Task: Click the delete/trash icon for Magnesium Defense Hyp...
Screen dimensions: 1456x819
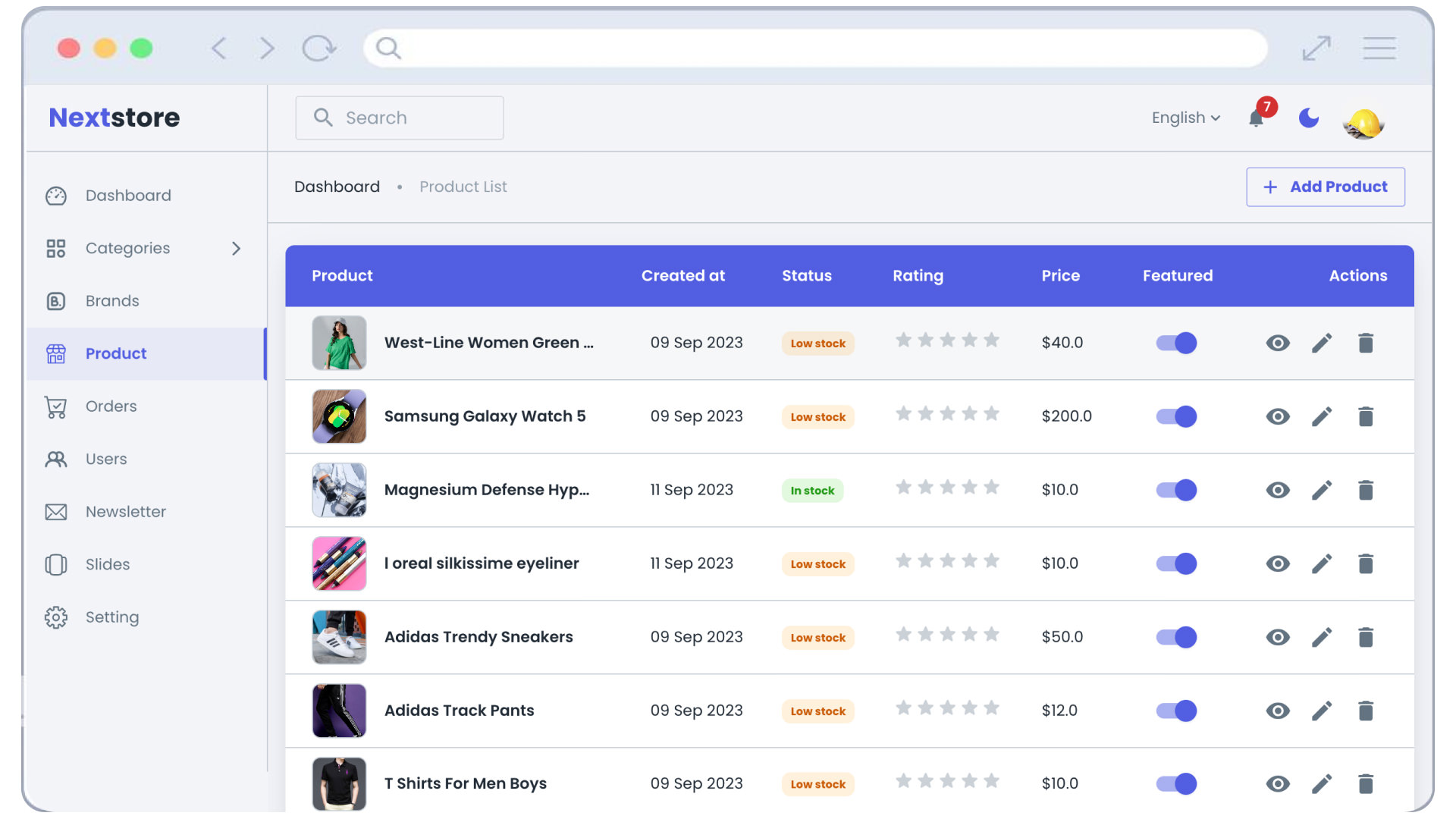Action: (1365, 489)
